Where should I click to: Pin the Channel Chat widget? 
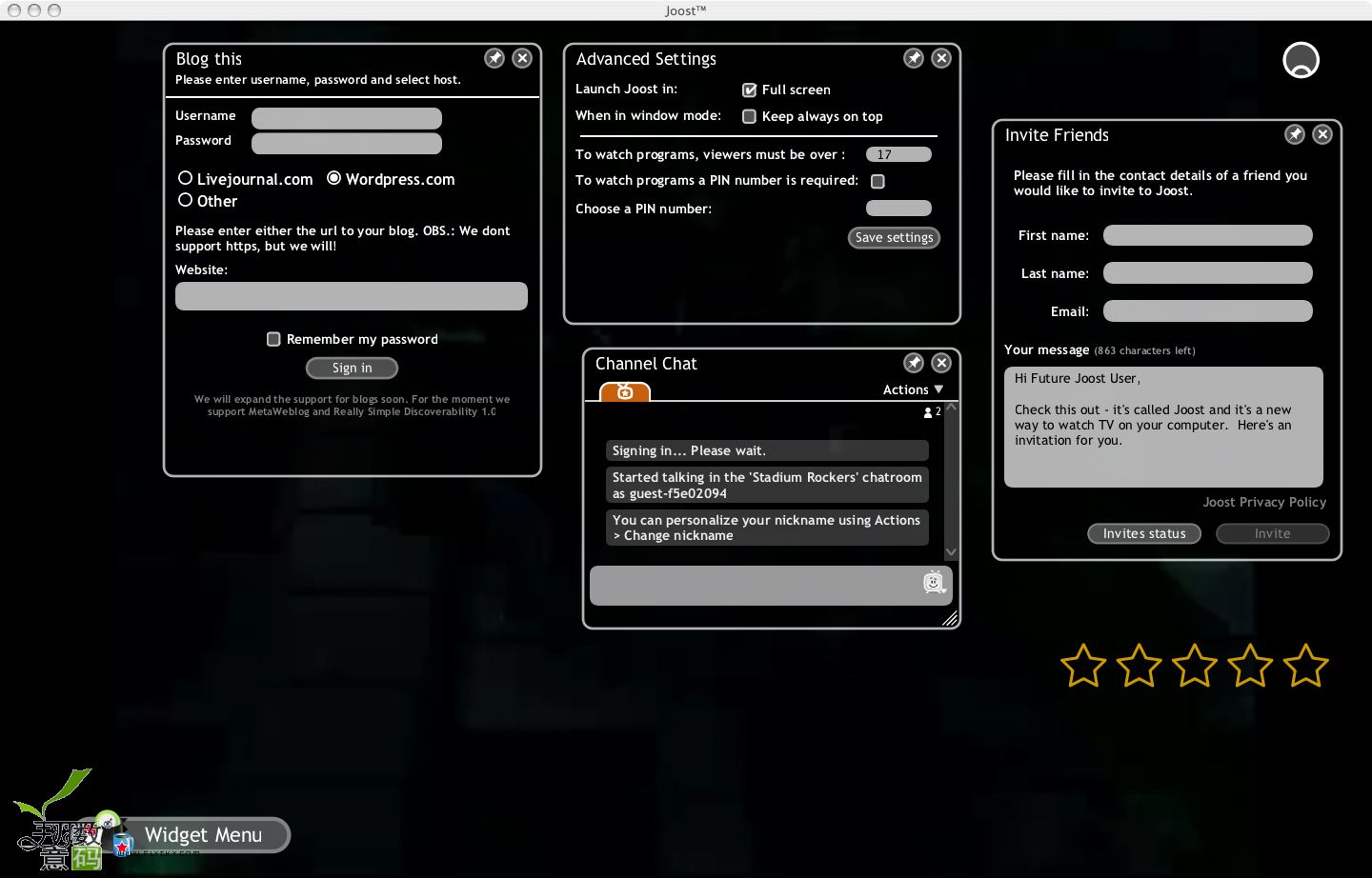[914, 363]
